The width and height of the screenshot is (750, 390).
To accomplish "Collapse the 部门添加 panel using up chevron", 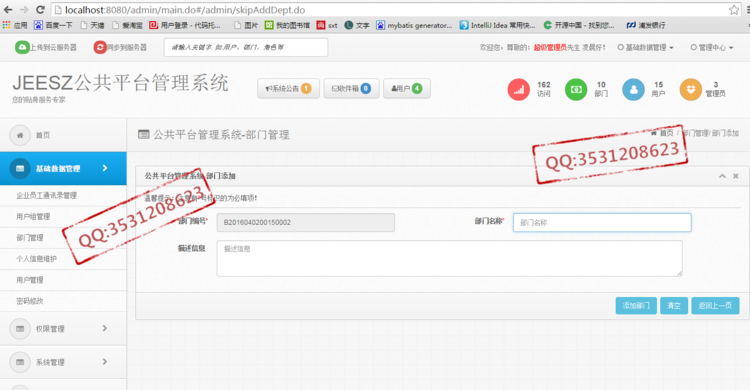I will coord(722,176).
